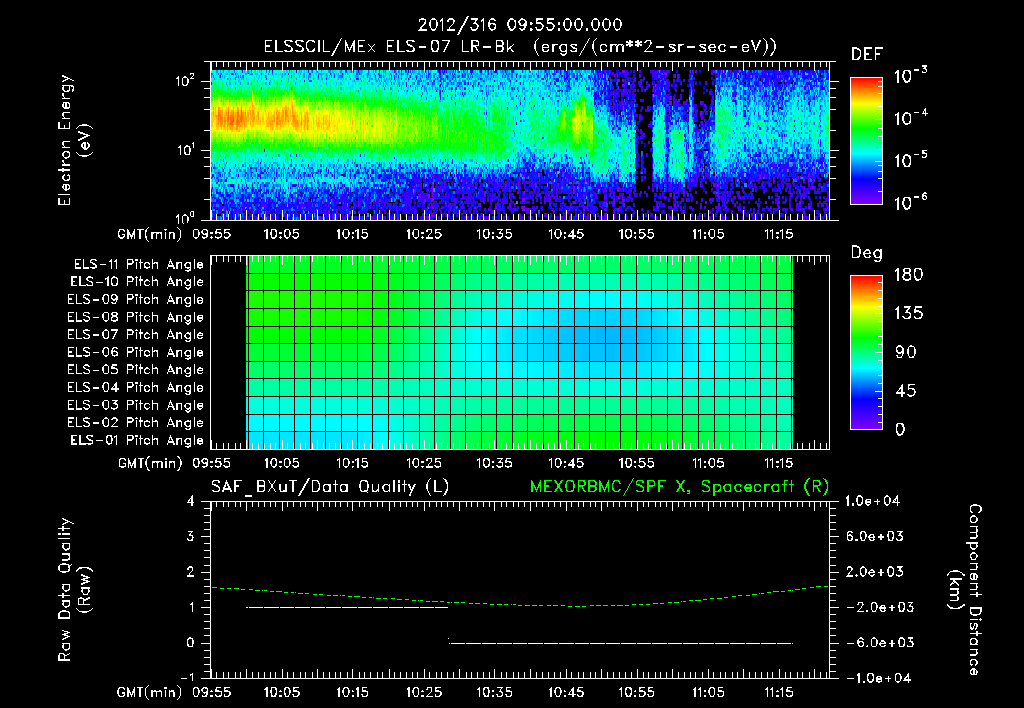Image resolution: width=1024 pixels, height=708 pixels.
Task: Click the 10:45 tick under the electron spectrogram
Action: 566,234
